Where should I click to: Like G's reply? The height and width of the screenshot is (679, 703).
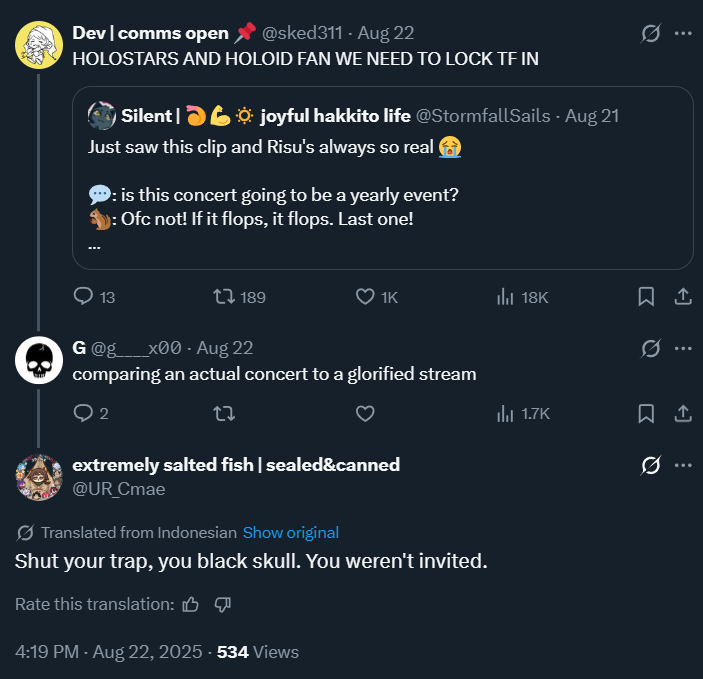pos(366,413)
